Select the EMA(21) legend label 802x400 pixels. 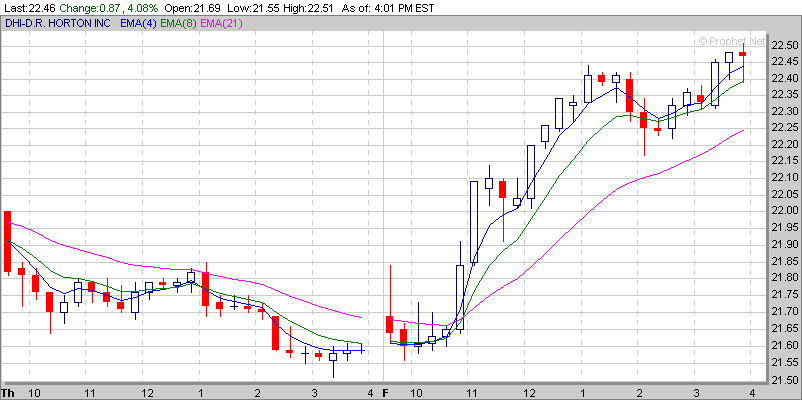tap(221, 23)
